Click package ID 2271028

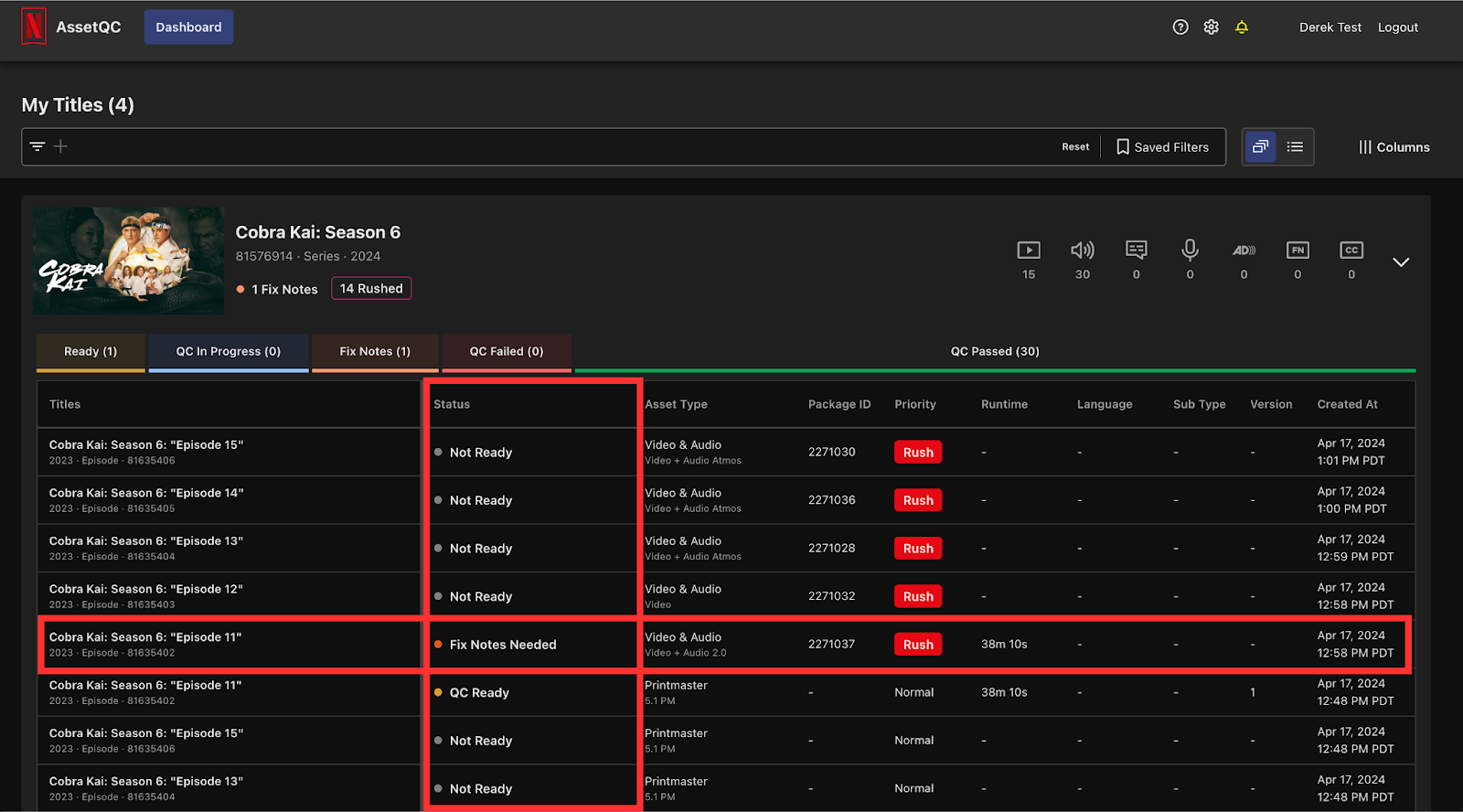pyautogui.click(x=831, y=548)
